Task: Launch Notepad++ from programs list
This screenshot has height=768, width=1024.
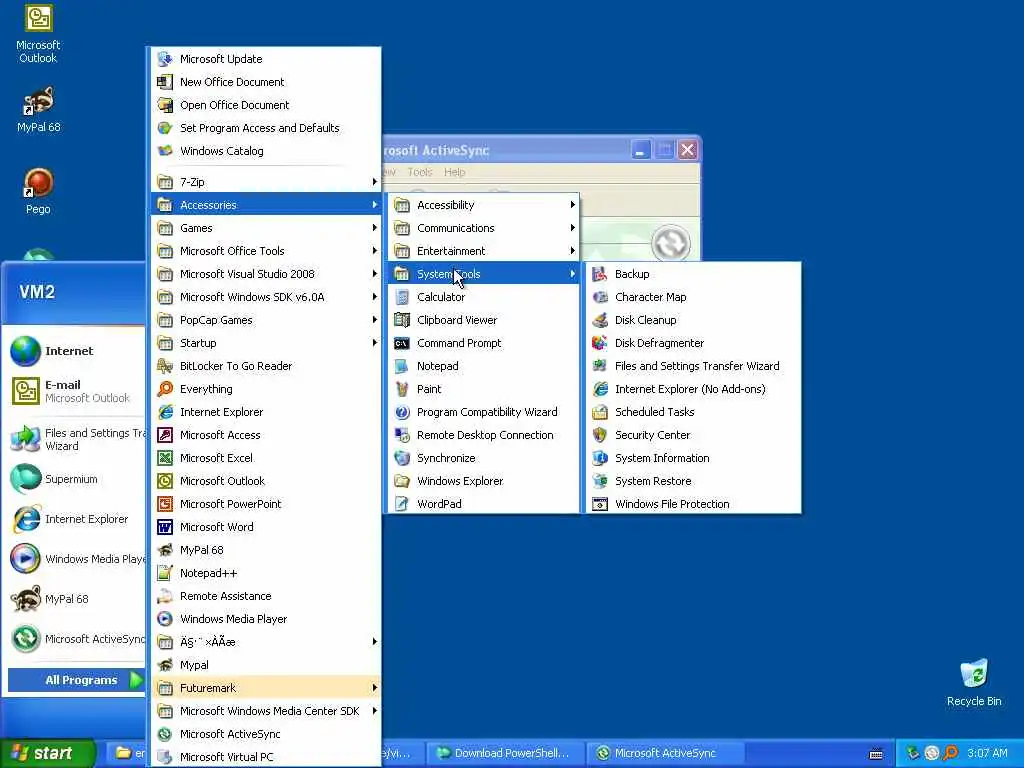Action: click(266, 573)
